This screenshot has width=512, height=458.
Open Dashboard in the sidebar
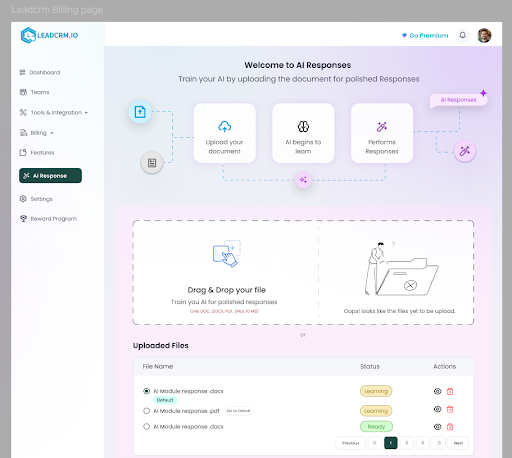click(40, 72)
